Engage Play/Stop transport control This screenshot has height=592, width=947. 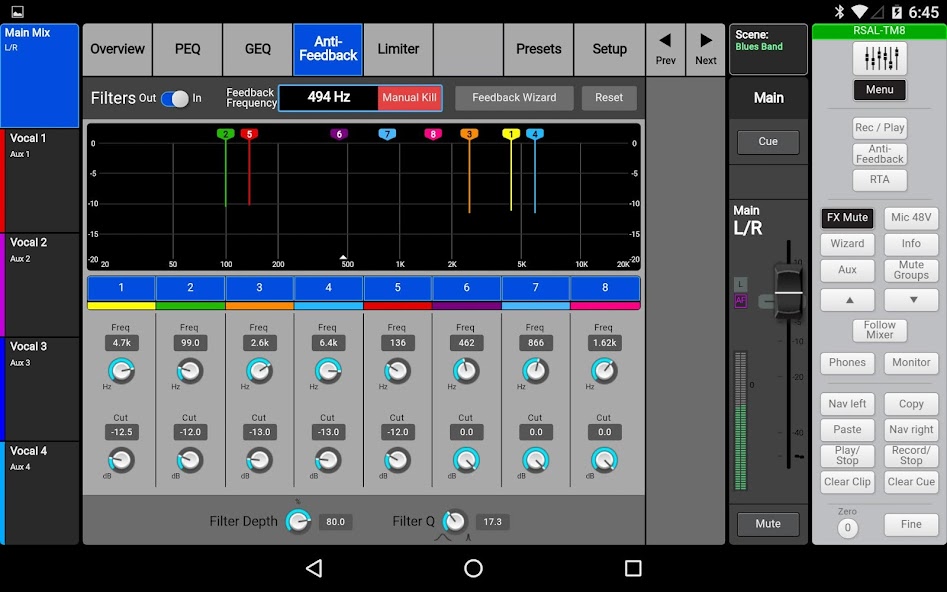point(847,457)
